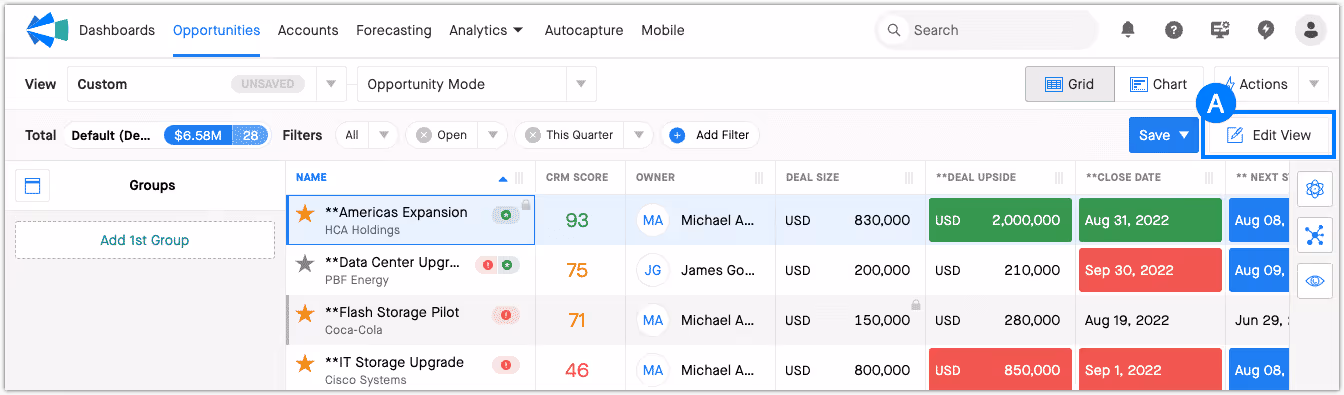The height and width of the screenshot is (395, 1344).
Task: Click the Edit View button
Action: (1269, 135)
